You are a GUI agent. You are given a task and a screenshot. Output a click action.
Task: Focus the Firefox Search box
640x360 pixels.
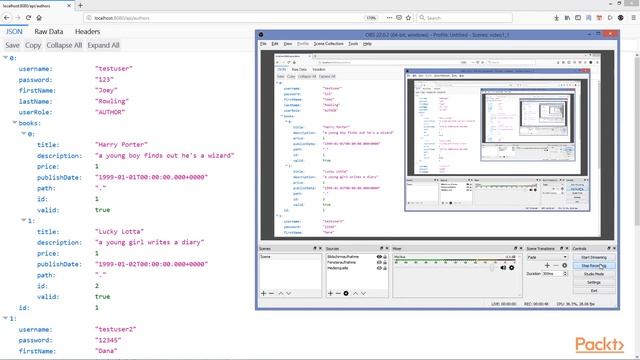point(464,18)
